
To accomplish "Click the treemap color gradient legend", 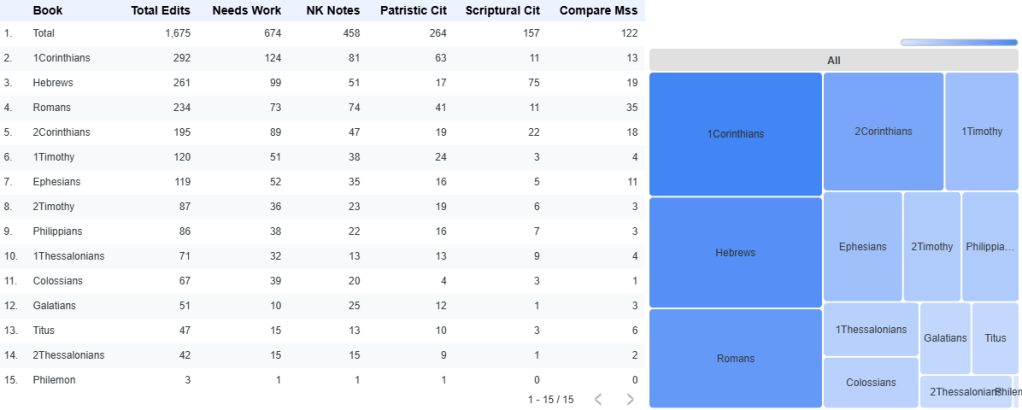I will pyautogui.click(x=958, y=42).
